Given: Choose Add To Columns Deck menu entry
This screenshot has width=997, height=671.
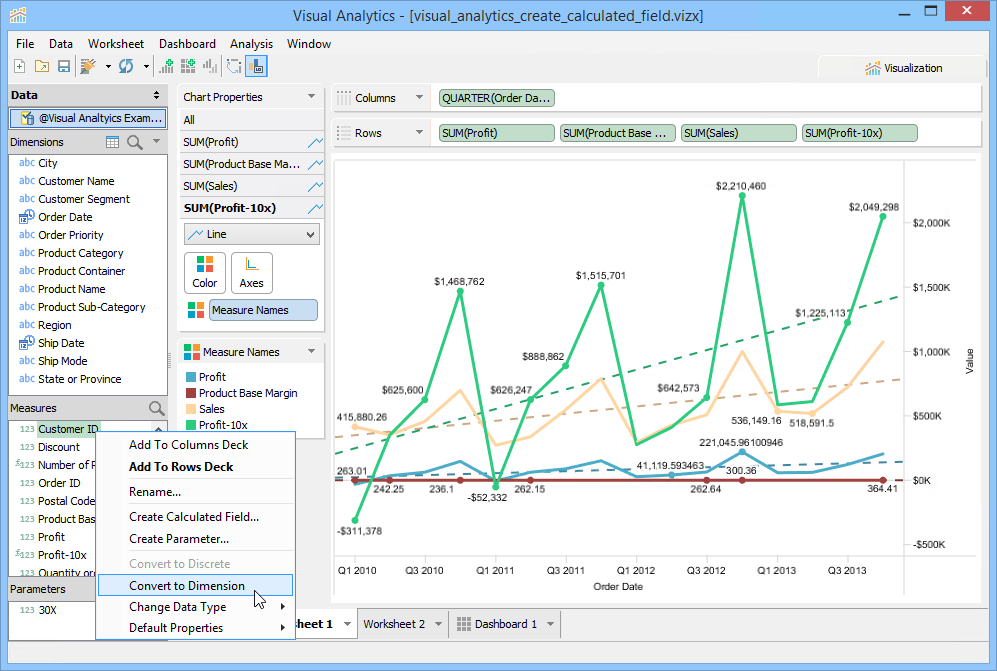Looking at the screenshot, I should (x=195, y=445).
